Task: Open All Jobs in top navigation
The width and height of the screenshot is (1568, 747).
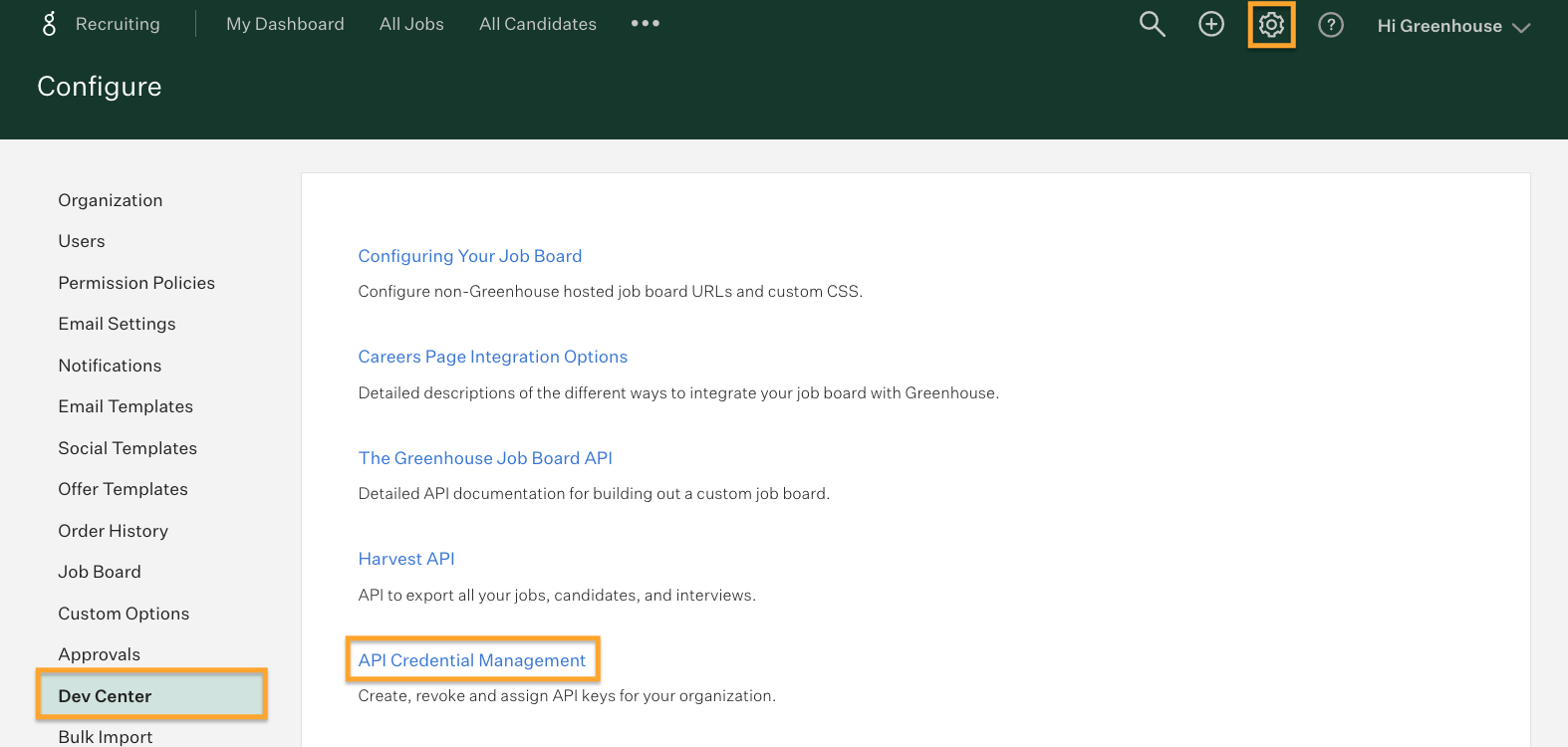Action: point(411,24)
